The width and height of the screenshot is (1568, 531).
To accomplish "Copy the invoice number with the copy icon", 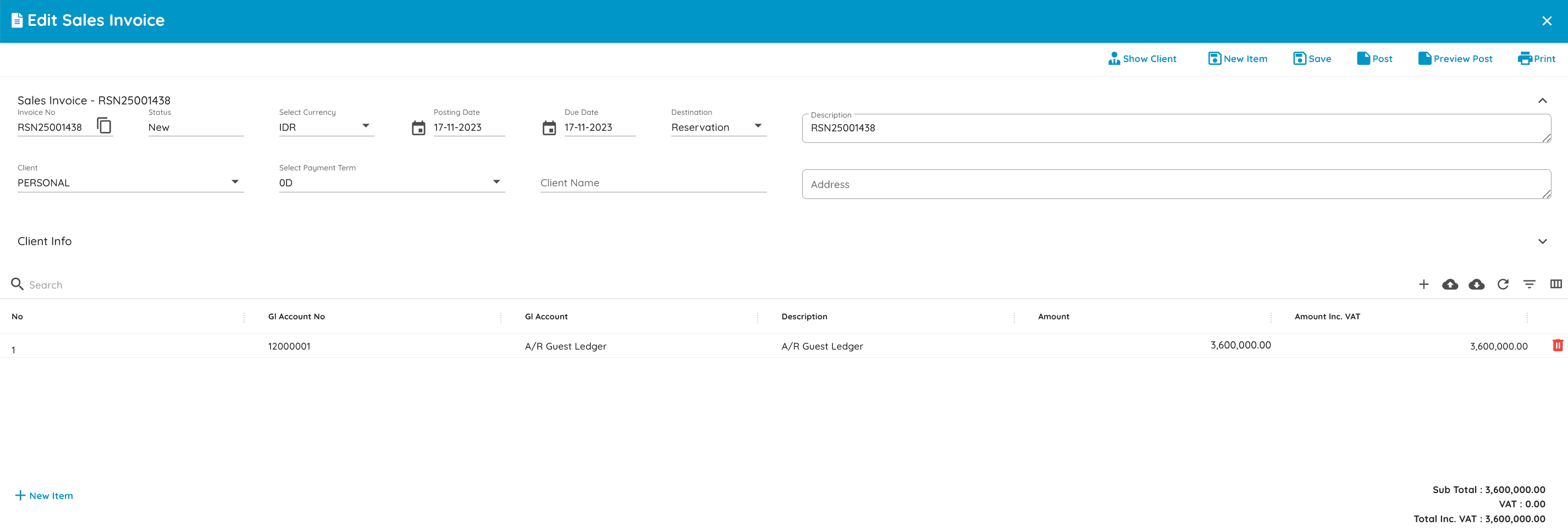I will pyautogui.click(x=104, y=125).
